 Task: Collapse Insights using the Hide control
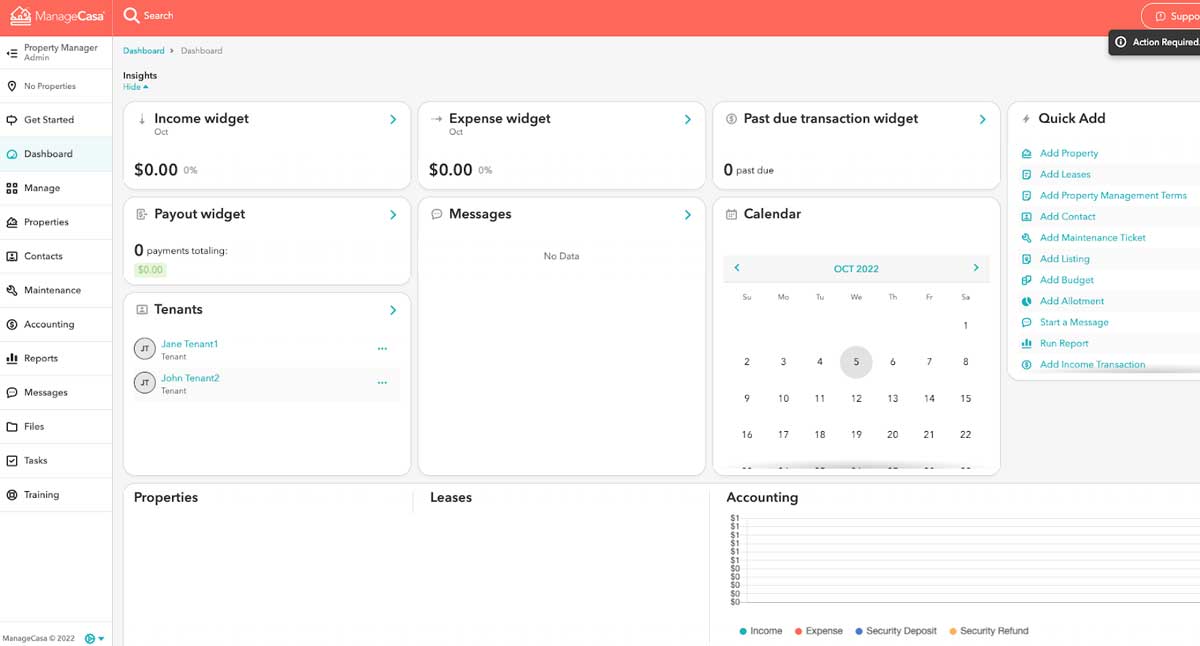(x=133, y=87)
